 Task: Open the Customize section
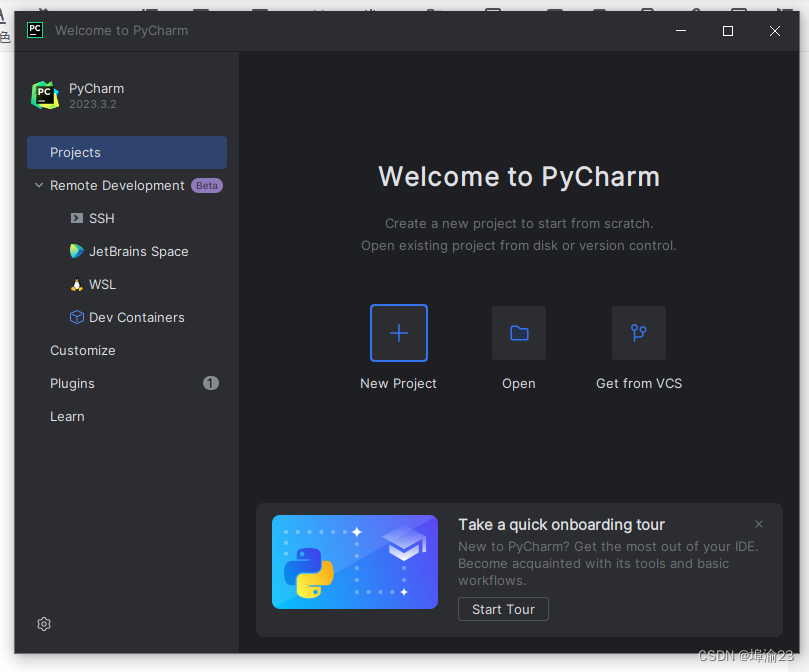click(x=127, y=350)
